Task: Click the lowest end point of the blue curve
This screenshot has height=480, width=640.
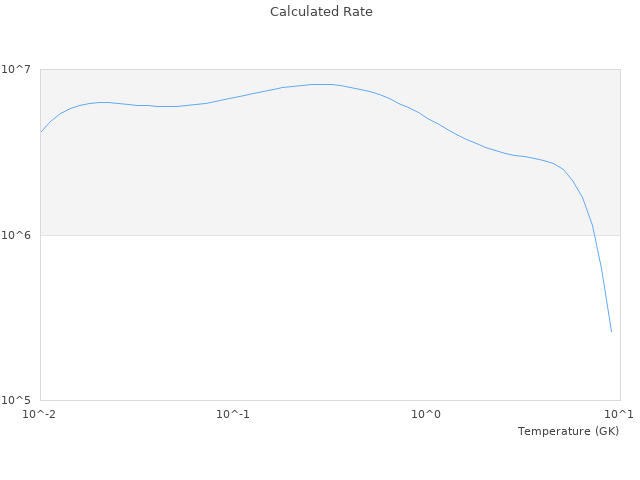Action: pos(611,331)
